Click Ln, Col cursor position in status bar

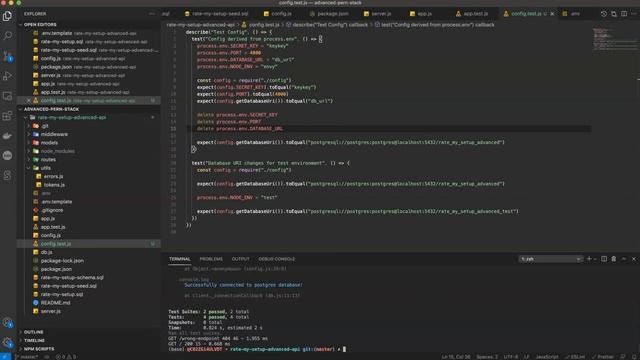coord(456,357)
